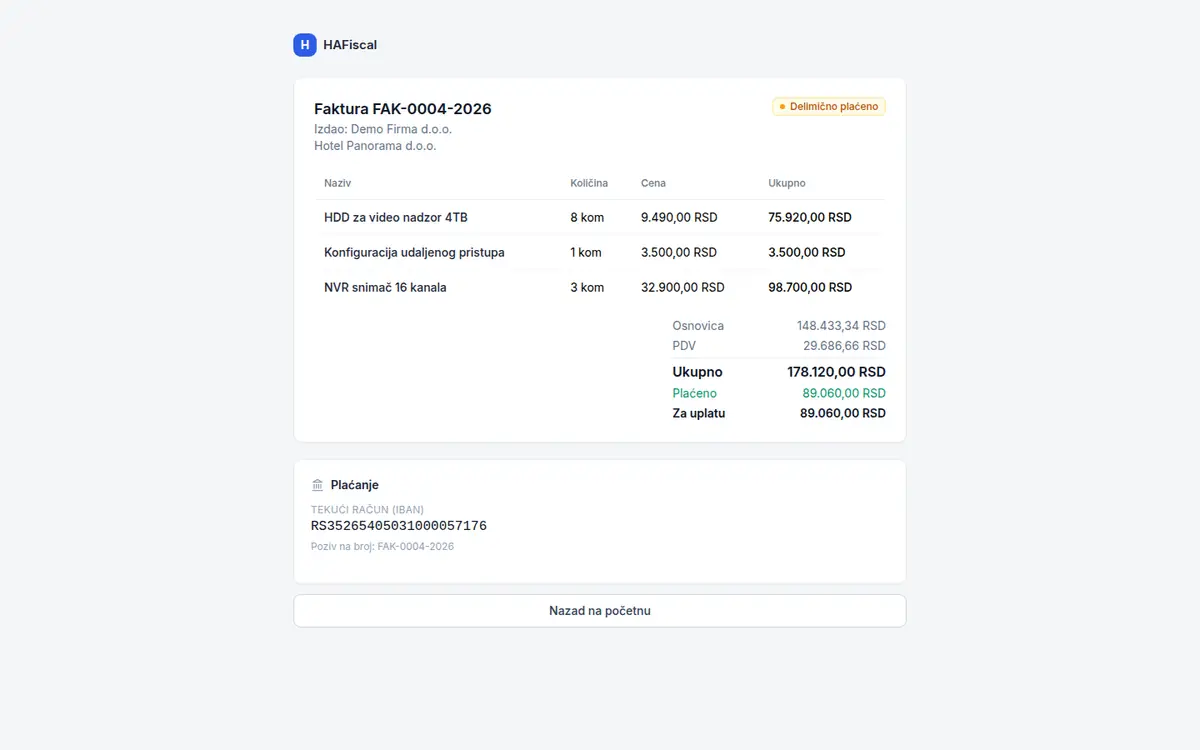The image size is (1200, 750).
Task: Click the orange dot in the status badge
Action: click(782, 107)
